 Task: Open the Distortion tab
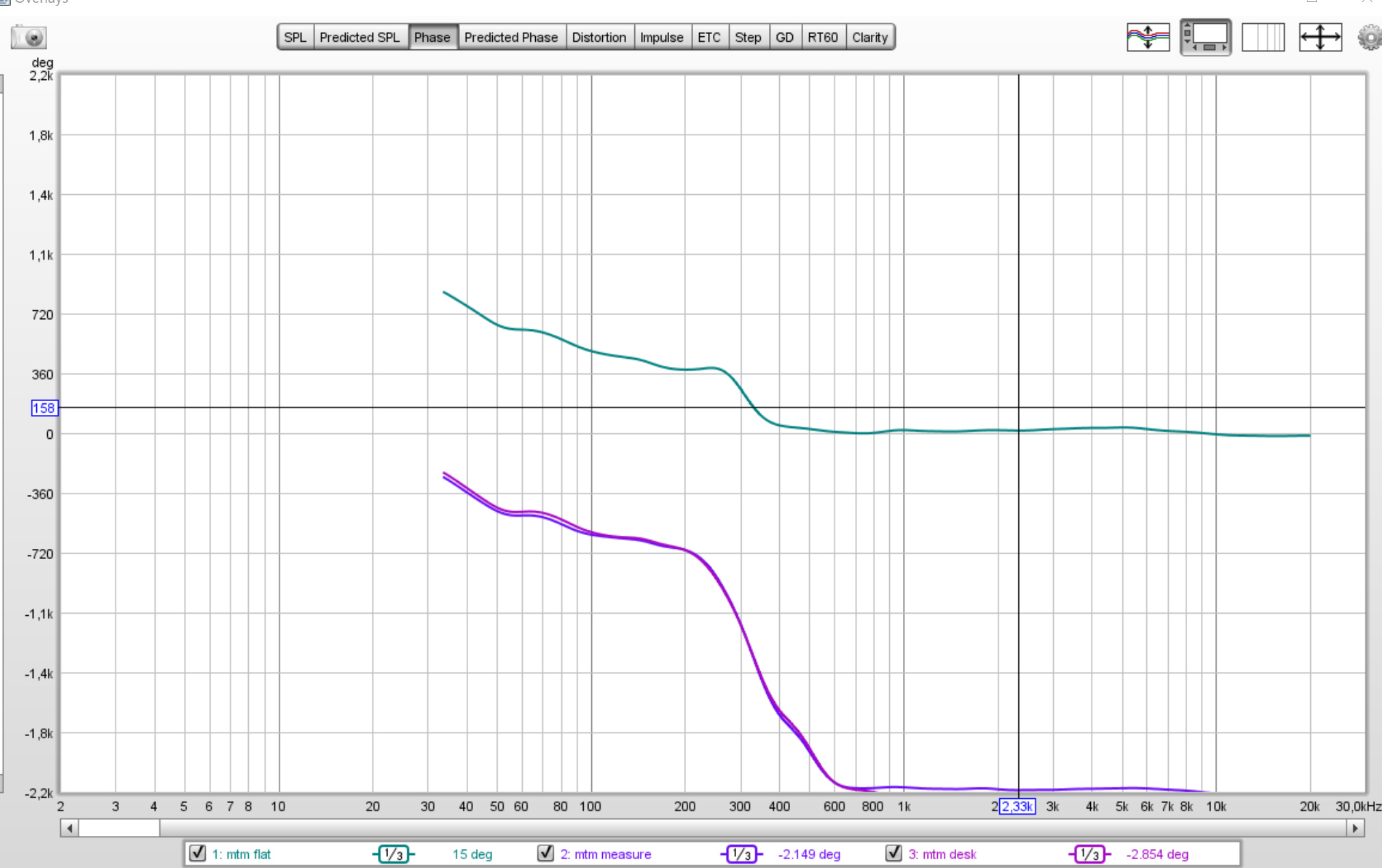click(599, 37)
